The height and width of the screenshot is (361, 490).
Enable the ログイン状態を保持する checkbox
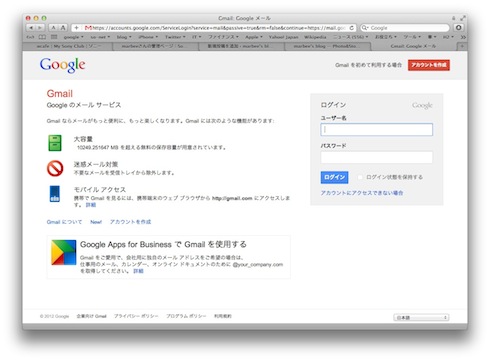[x=360, y=177]
